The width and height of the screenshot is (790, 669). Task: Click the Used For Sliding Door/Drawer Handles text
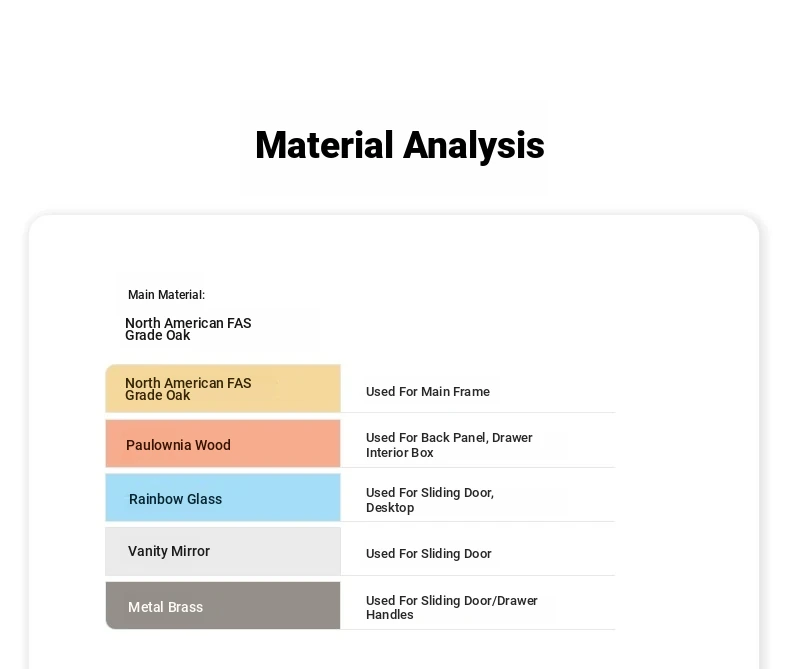pos(451,608)
